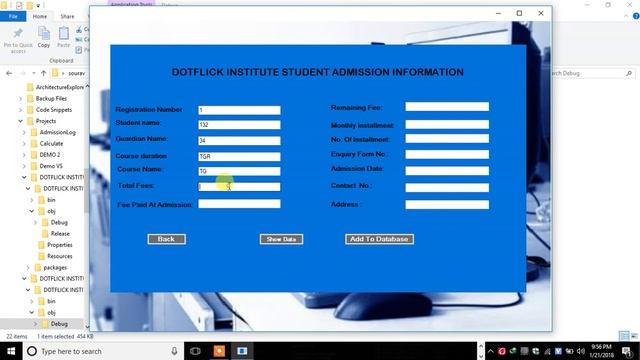
Task: Go back using Explorer back arrow
Action: (9, 73)
